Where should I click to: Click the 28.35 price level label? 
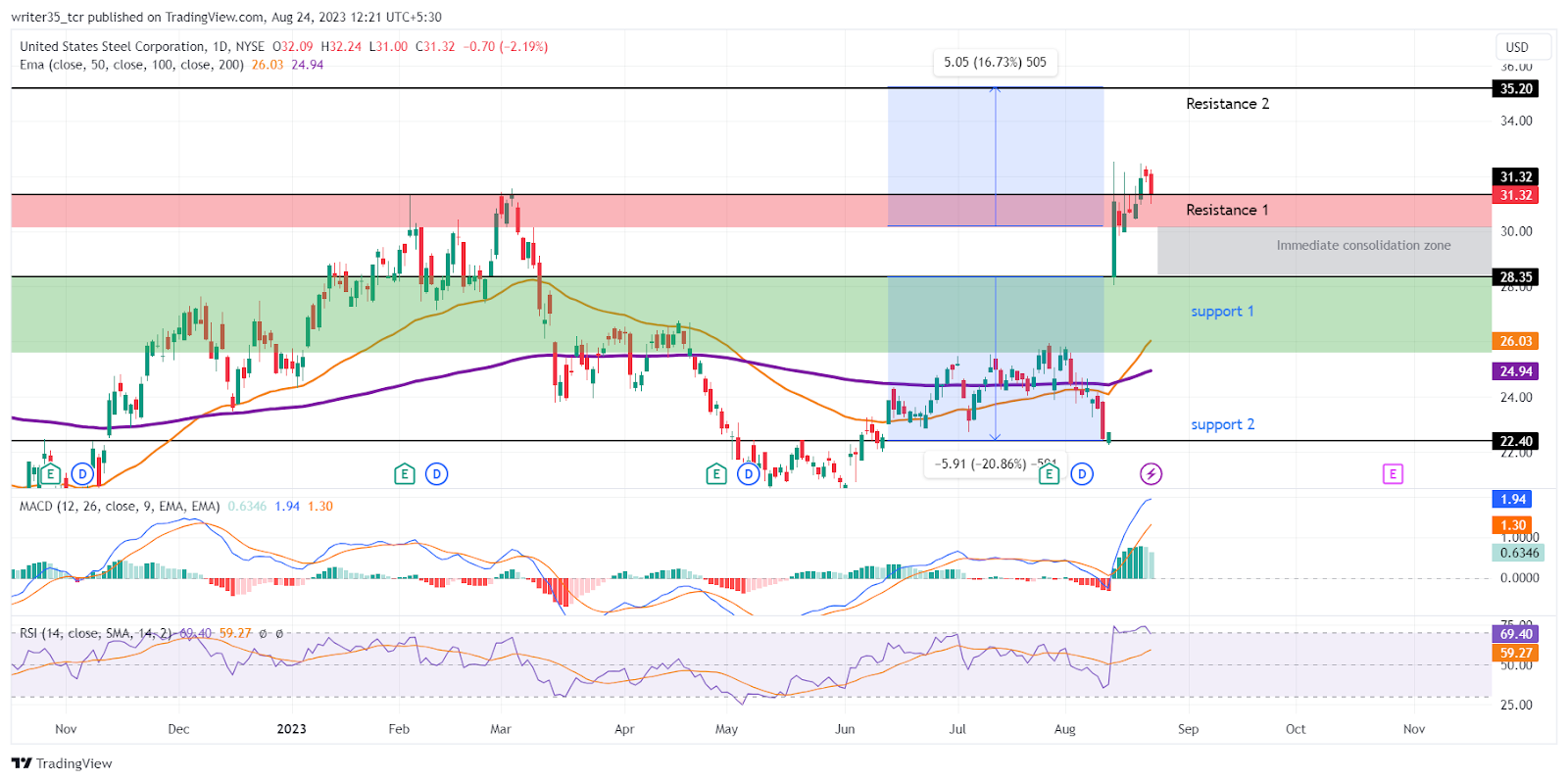pos(1516,277)
